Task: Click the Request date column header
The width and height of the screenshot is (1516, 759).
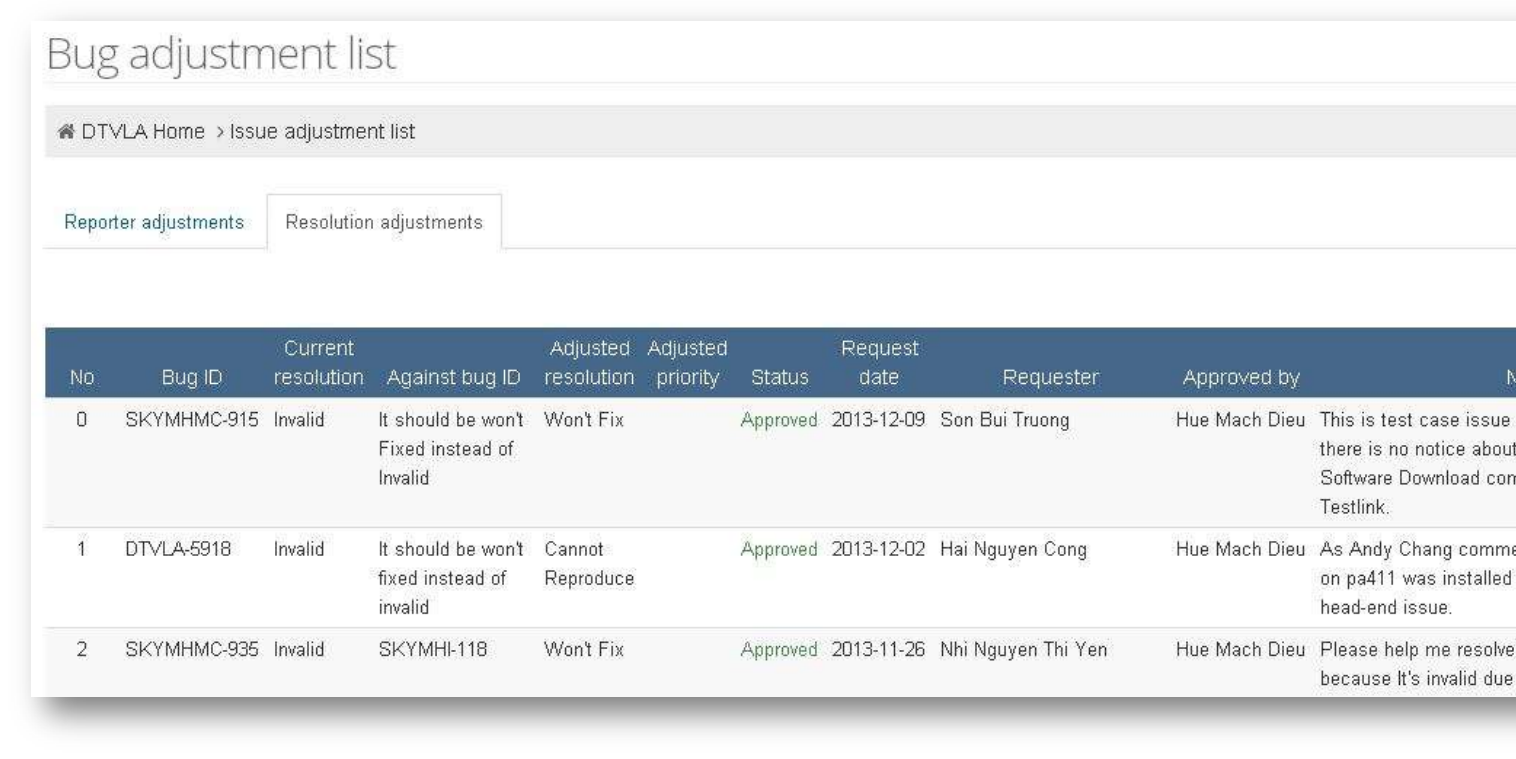Action: pyautogui.click(x=879, y=364)
